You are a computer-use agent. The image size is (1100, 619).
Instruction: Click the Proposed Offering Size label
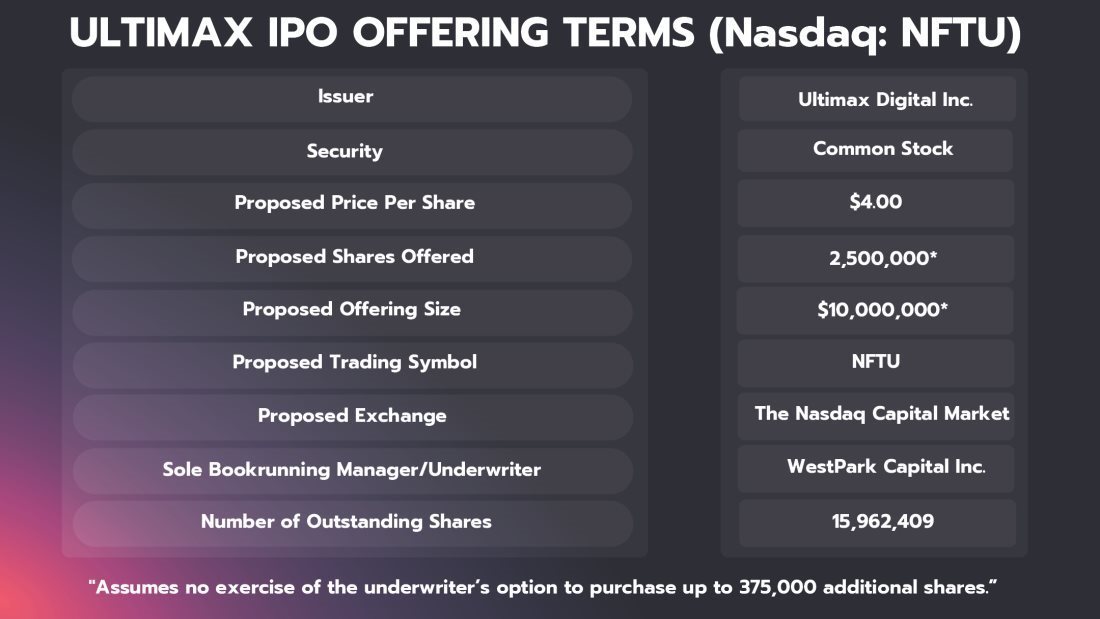(x=352, y=310)
